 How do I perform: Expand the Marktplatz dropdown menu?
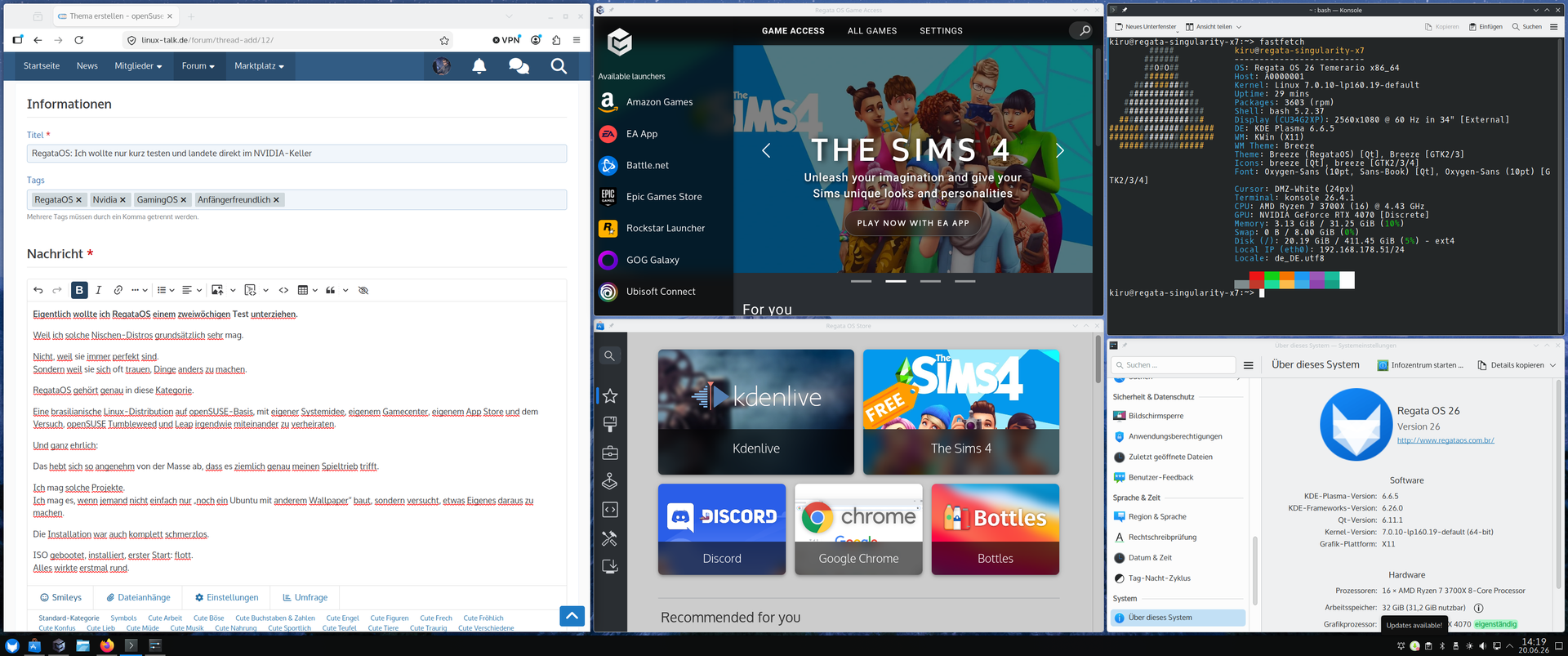coord(259,66)
